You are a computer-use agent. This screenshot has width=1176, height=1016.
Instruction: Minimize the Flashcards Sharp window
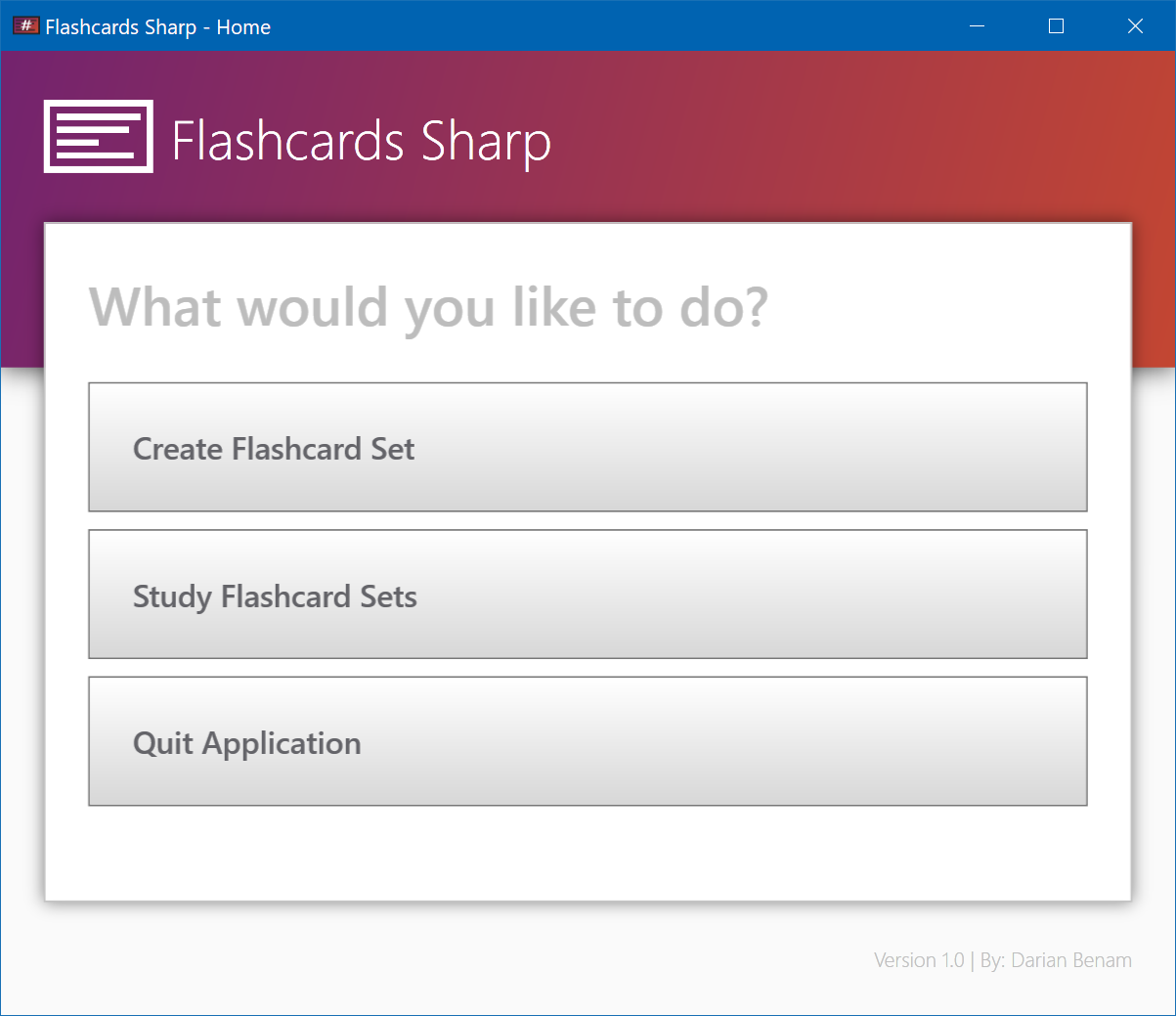coord(977,26)
